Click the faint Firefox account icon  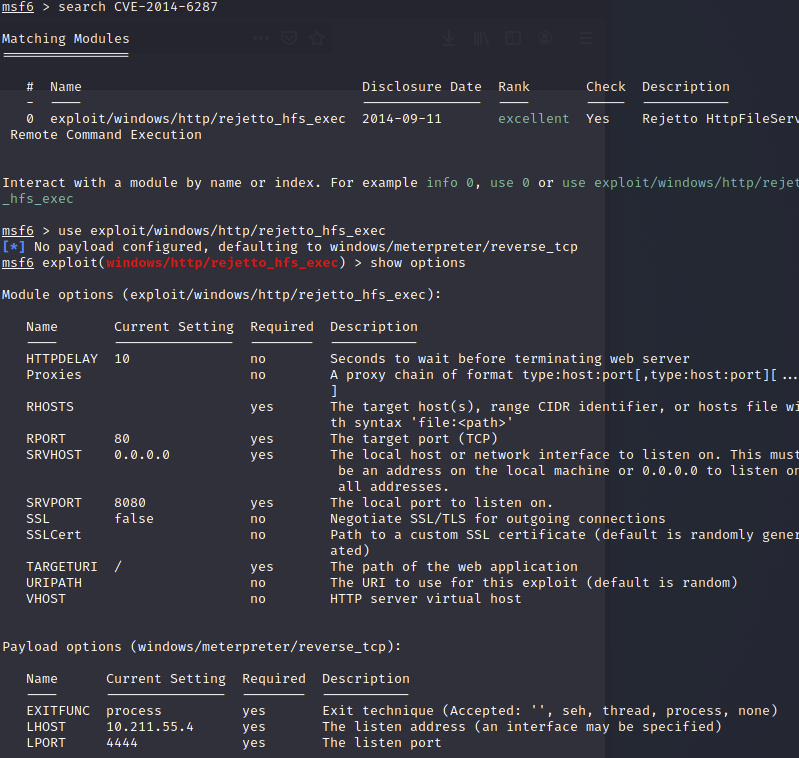(545, 38)
